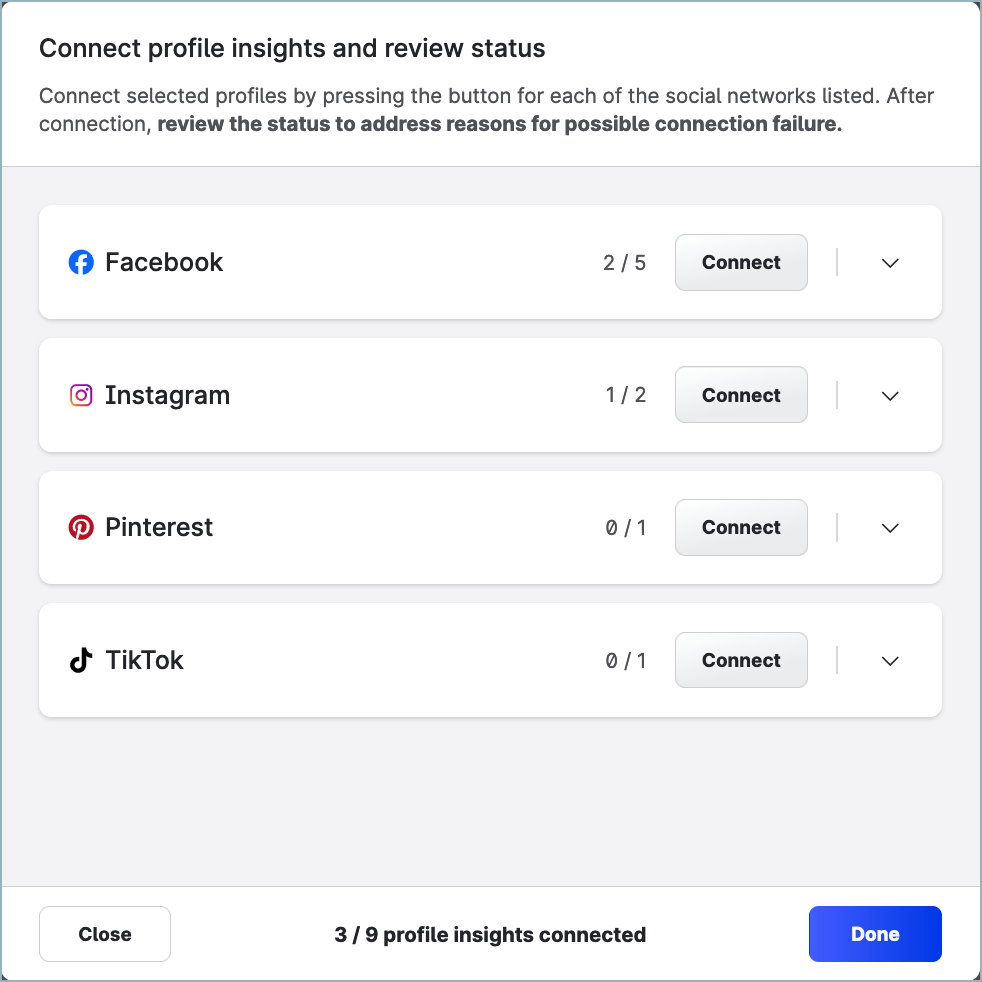
Task: Close the connection dialog
Action: 104,933
